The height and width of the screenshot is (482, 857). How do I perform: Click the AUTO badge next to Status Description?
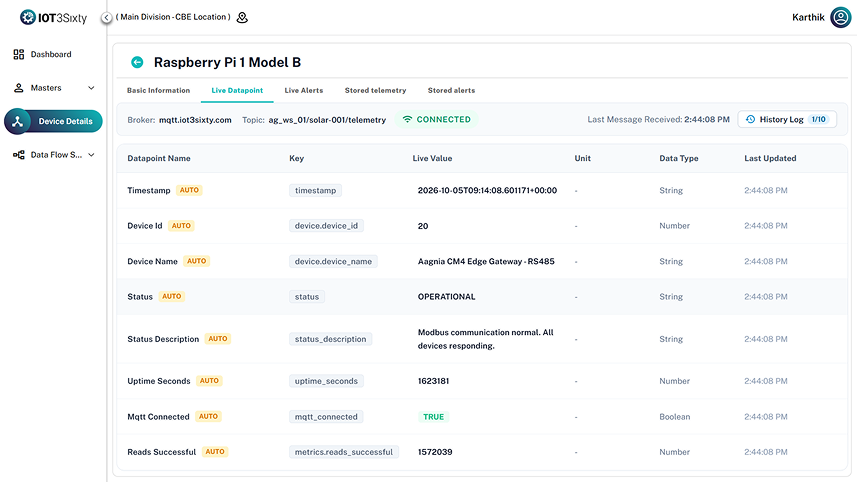pos(218,339)
